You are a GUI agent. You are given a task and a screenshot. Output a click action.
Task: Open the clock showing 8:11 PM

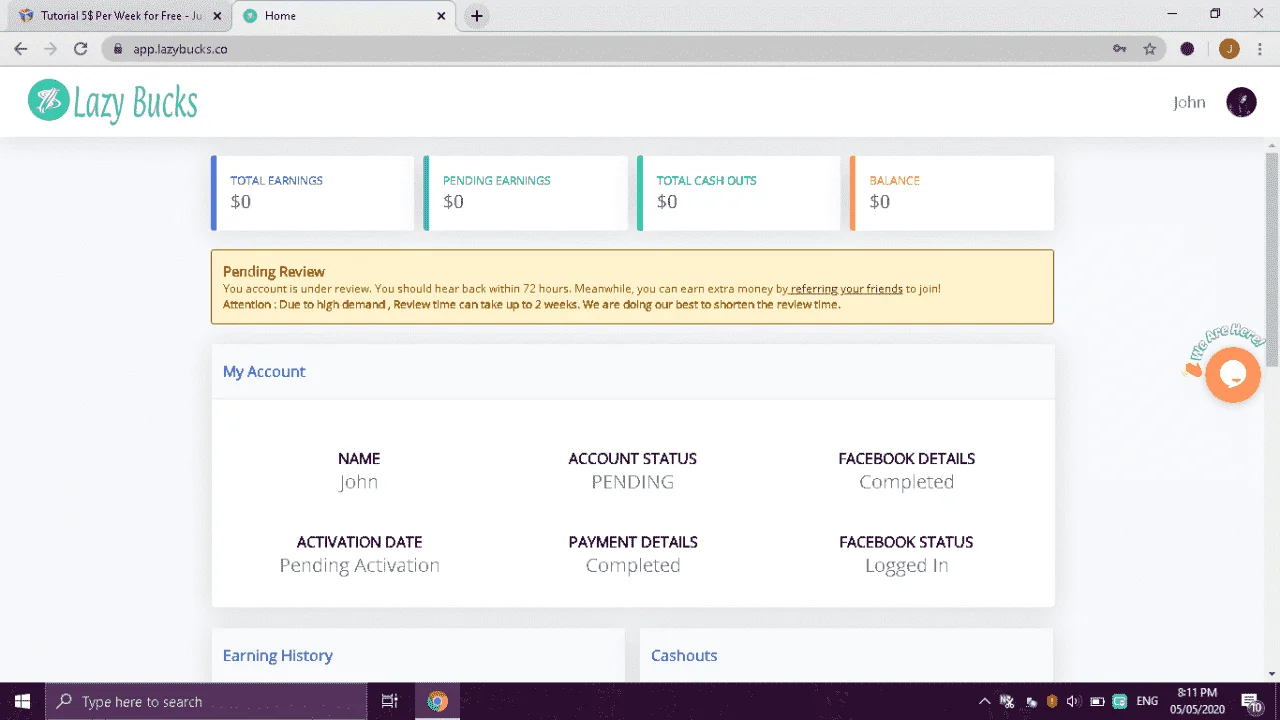pyautogui.click(x=1197, y=701)
